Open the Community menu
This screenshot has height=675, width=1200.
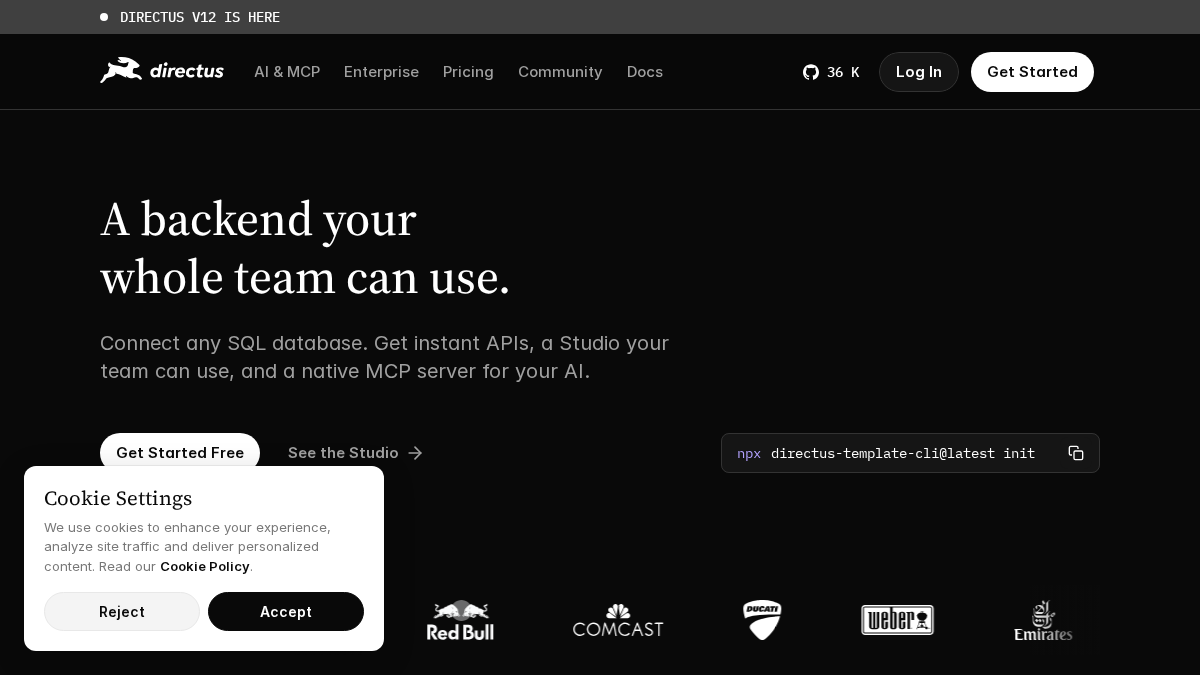click(560, 72)
